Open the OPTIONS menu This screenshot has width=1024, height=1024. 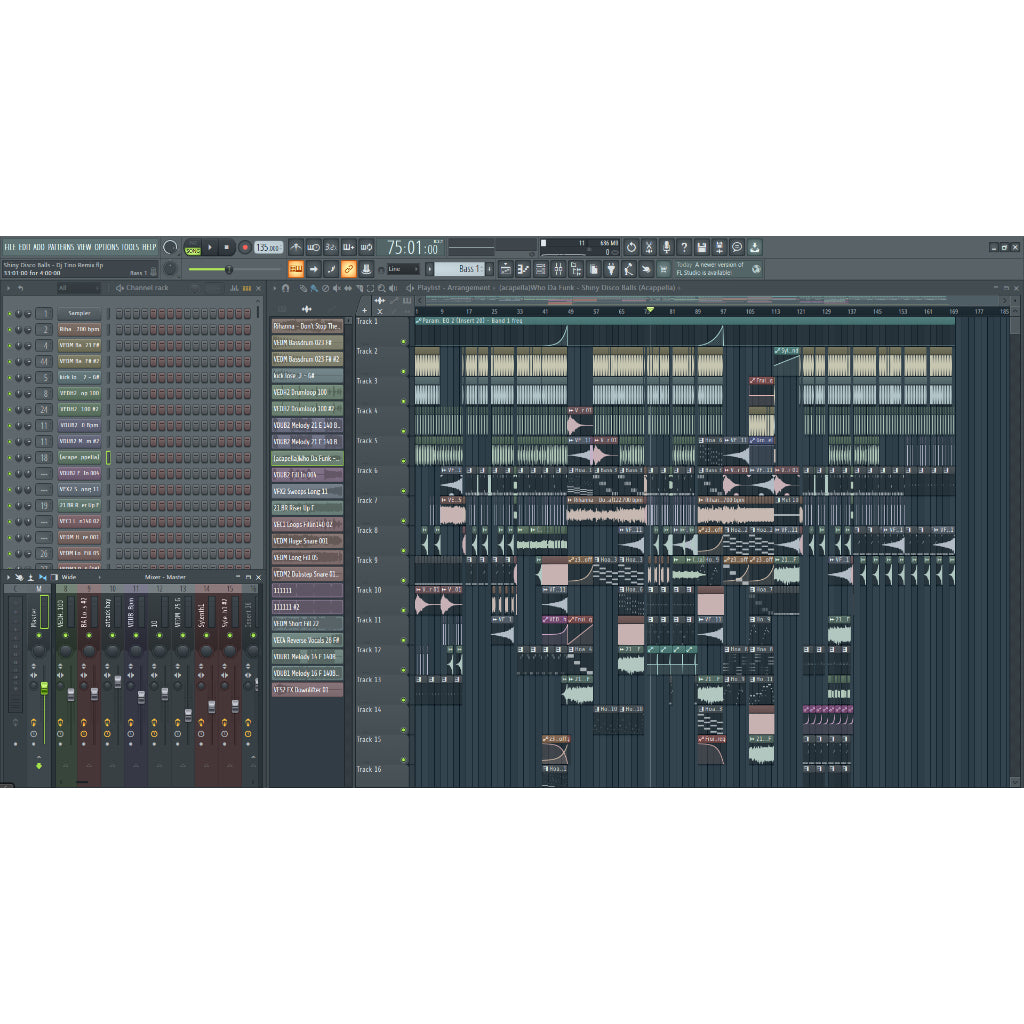105,244
